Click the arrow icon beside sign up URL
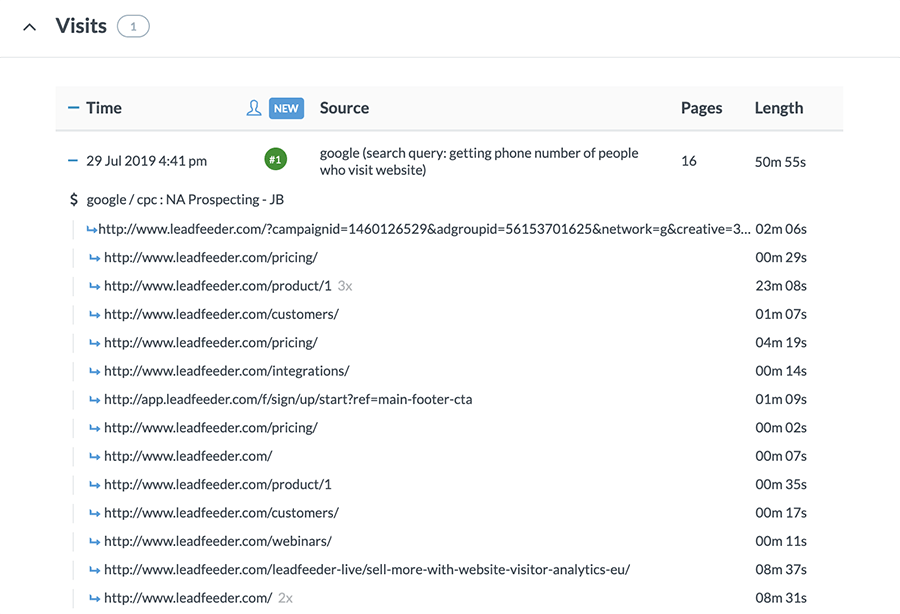The width and height of the screenshot is (900, 614). coord(94,400)
